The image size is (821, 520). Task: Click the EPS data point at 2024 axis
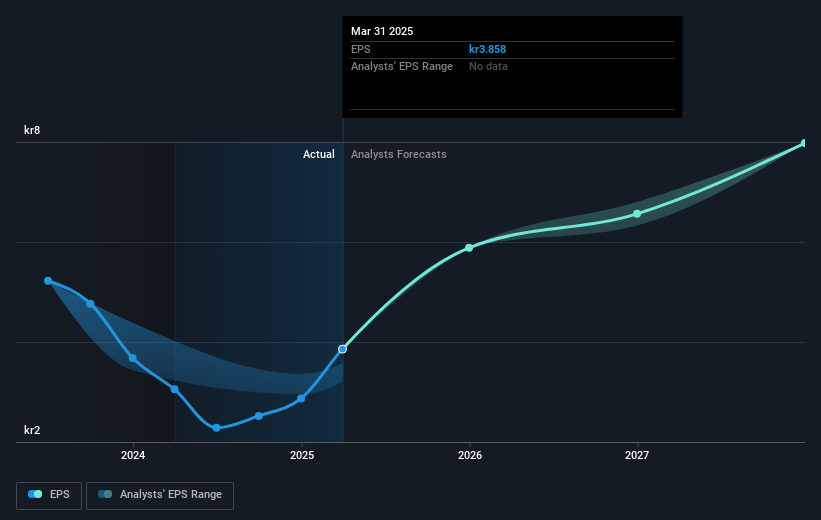click(x=133, y=358)
